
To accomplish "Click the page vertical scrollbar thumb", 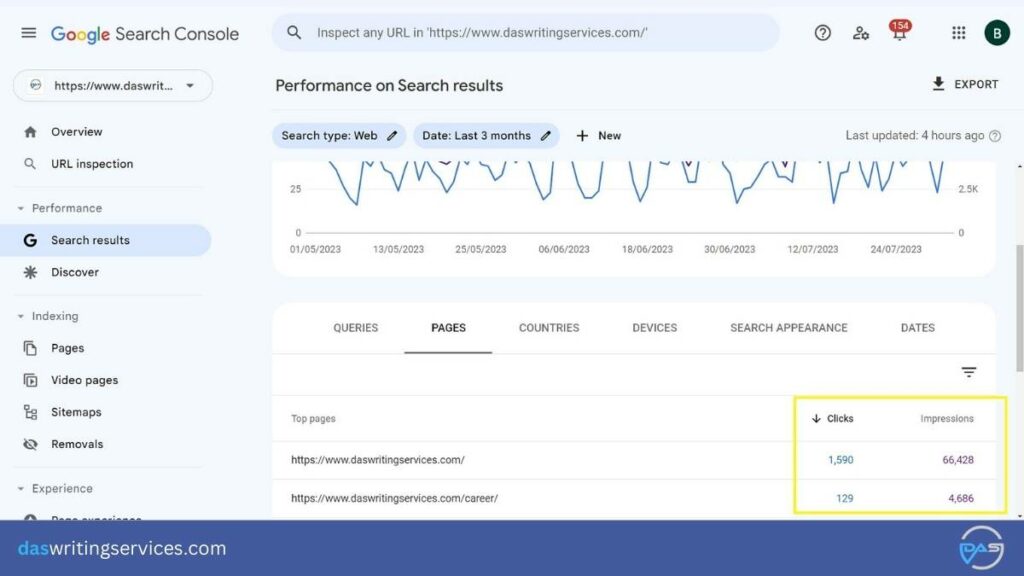I will click(x=1019, y=308).
